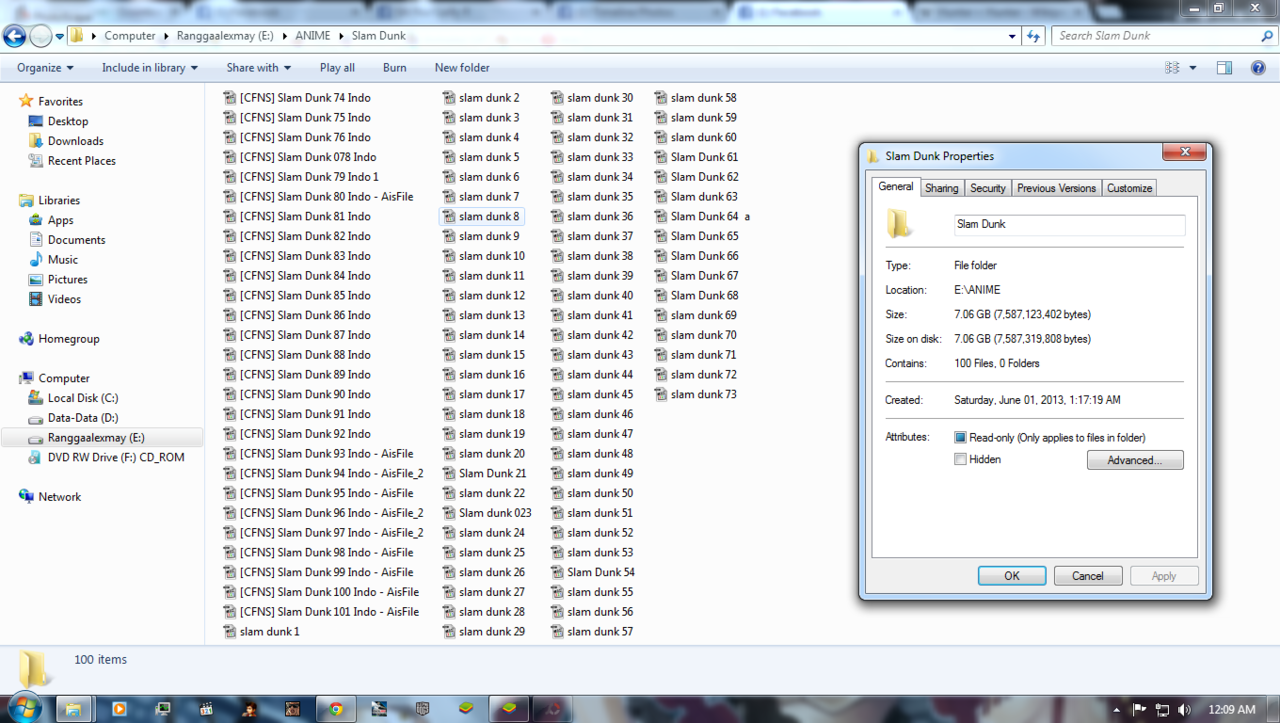Click the volume speaker tray icon

(x=1185, y=709)
